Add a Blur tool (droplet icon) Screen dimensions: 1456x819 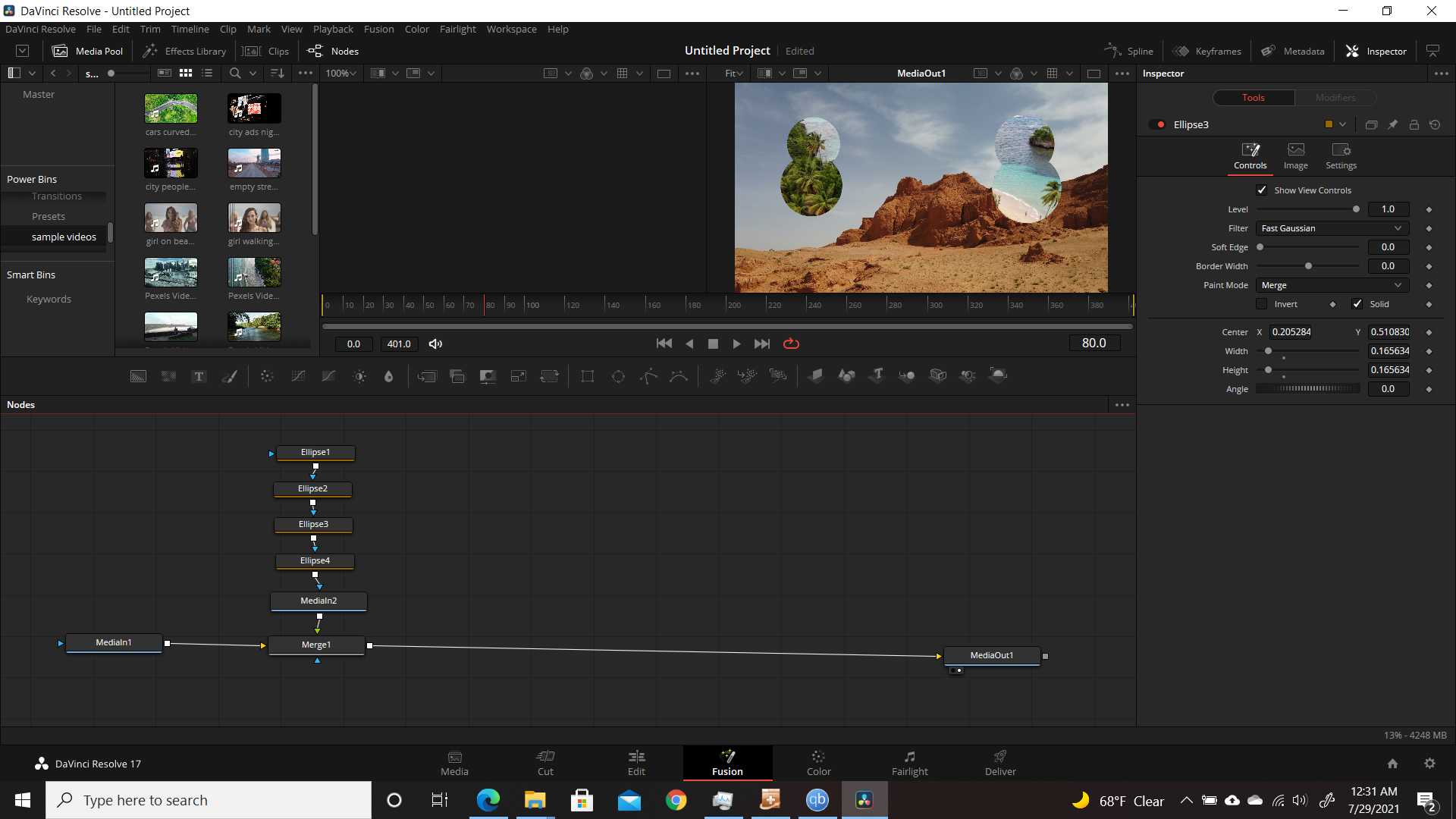coord(389,376)
